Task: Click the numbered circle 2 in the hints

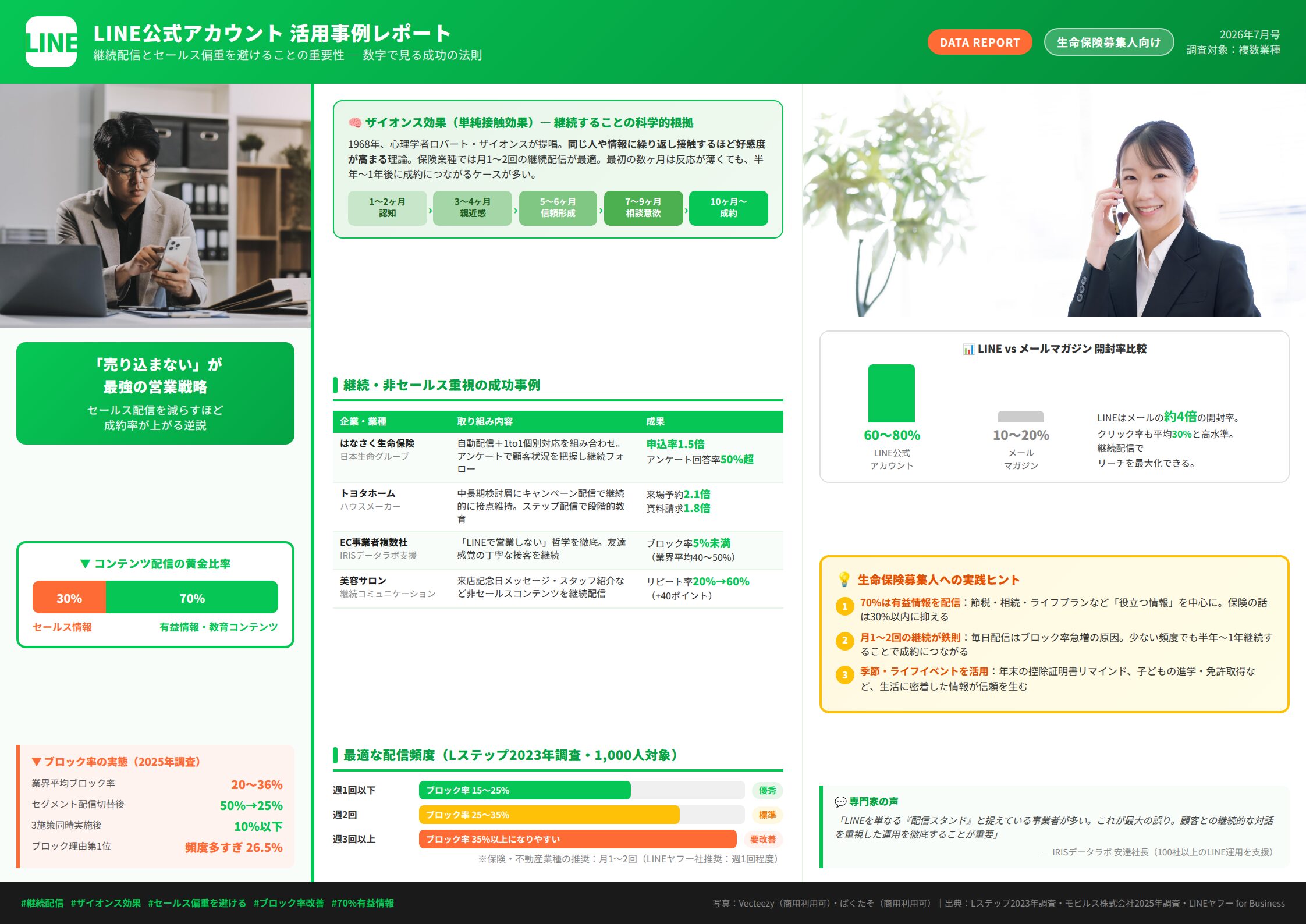Action: click(844, 641)
